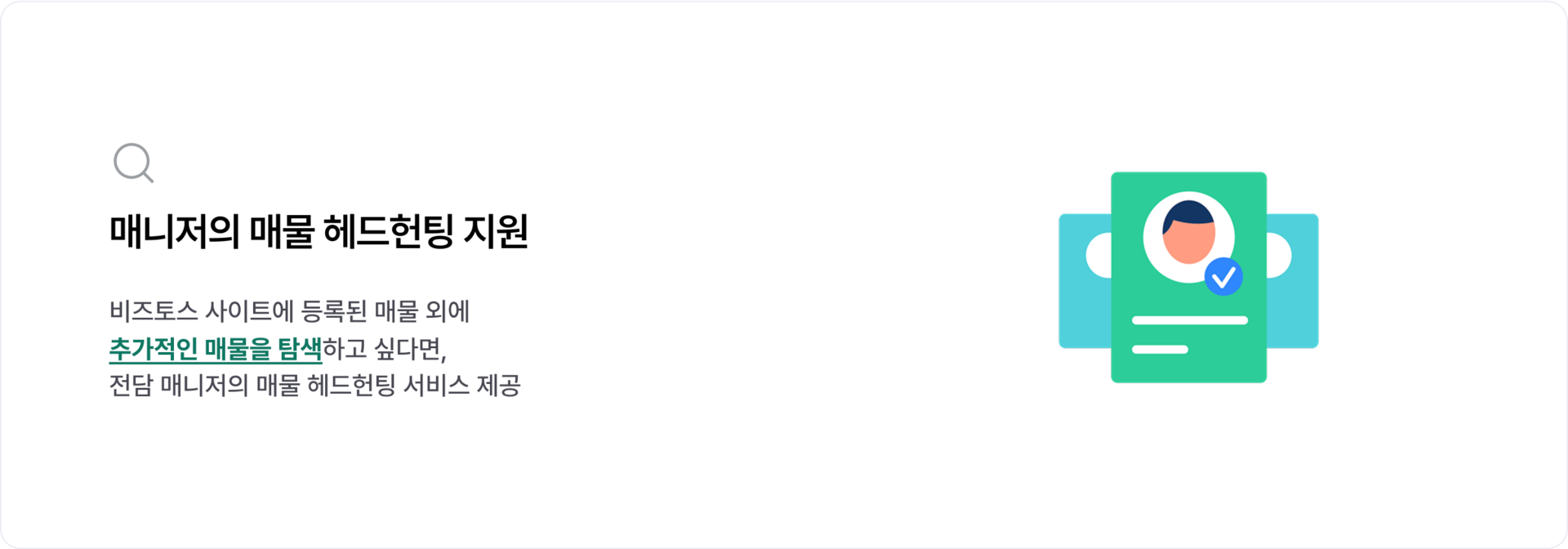Click the '전담 매니저의 매물 헤드헌팅 서비스 제공' line

click(314, 385)
